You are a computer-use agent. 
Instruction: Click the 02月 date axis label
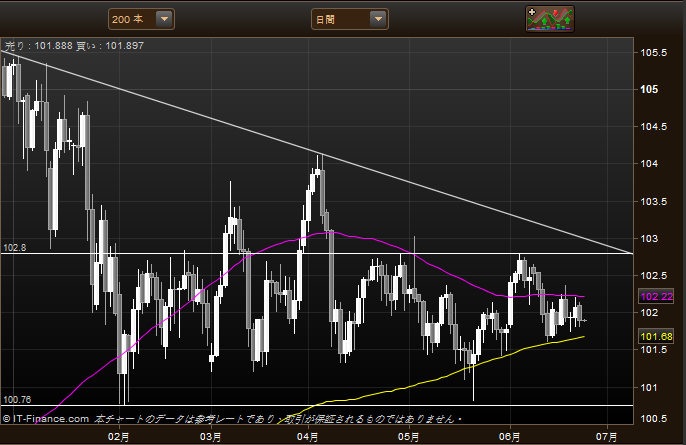(119, 436)
